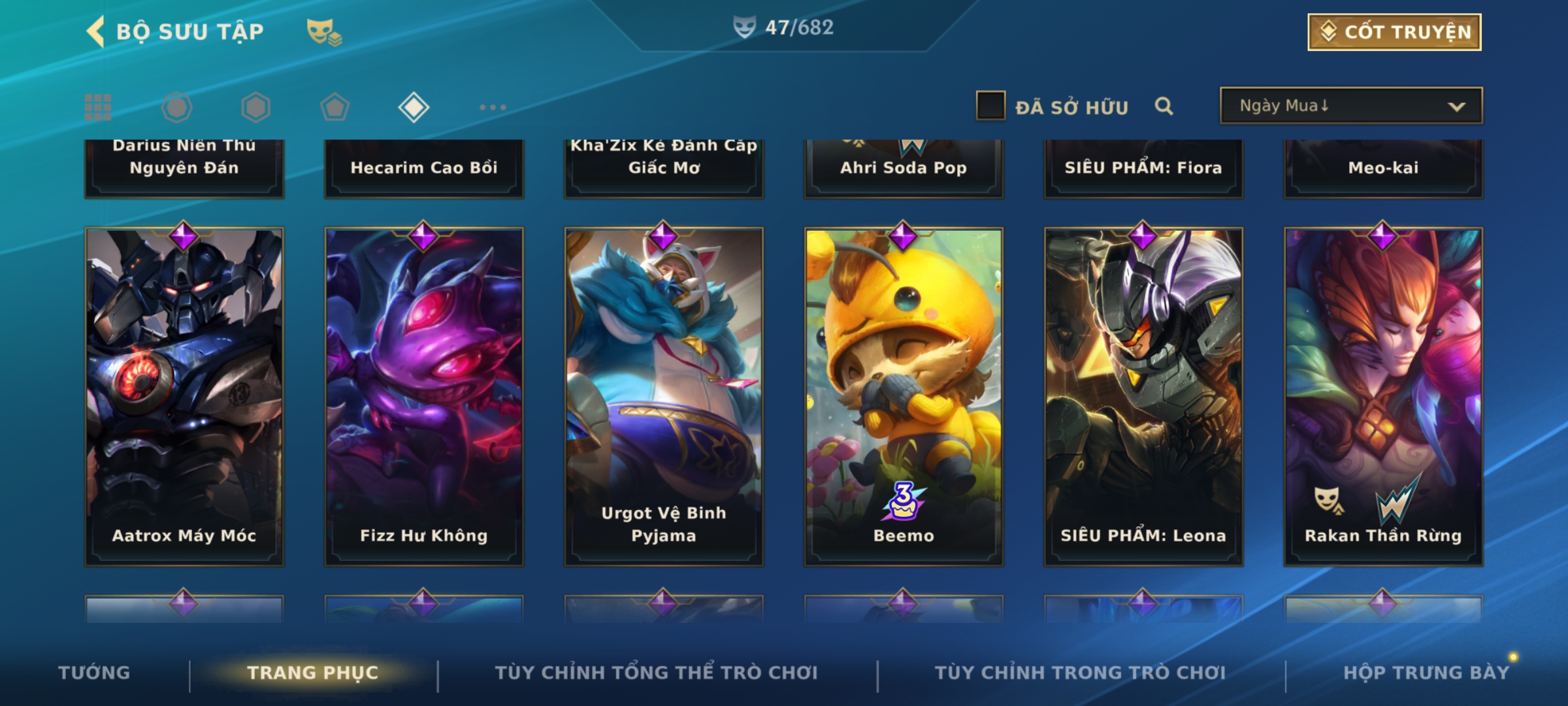Open the Tùy Chỉnh Tổng Thể Trò Chơi tab
The height and width of the screenshot is (706, 1568).
[x=656, y=672]
